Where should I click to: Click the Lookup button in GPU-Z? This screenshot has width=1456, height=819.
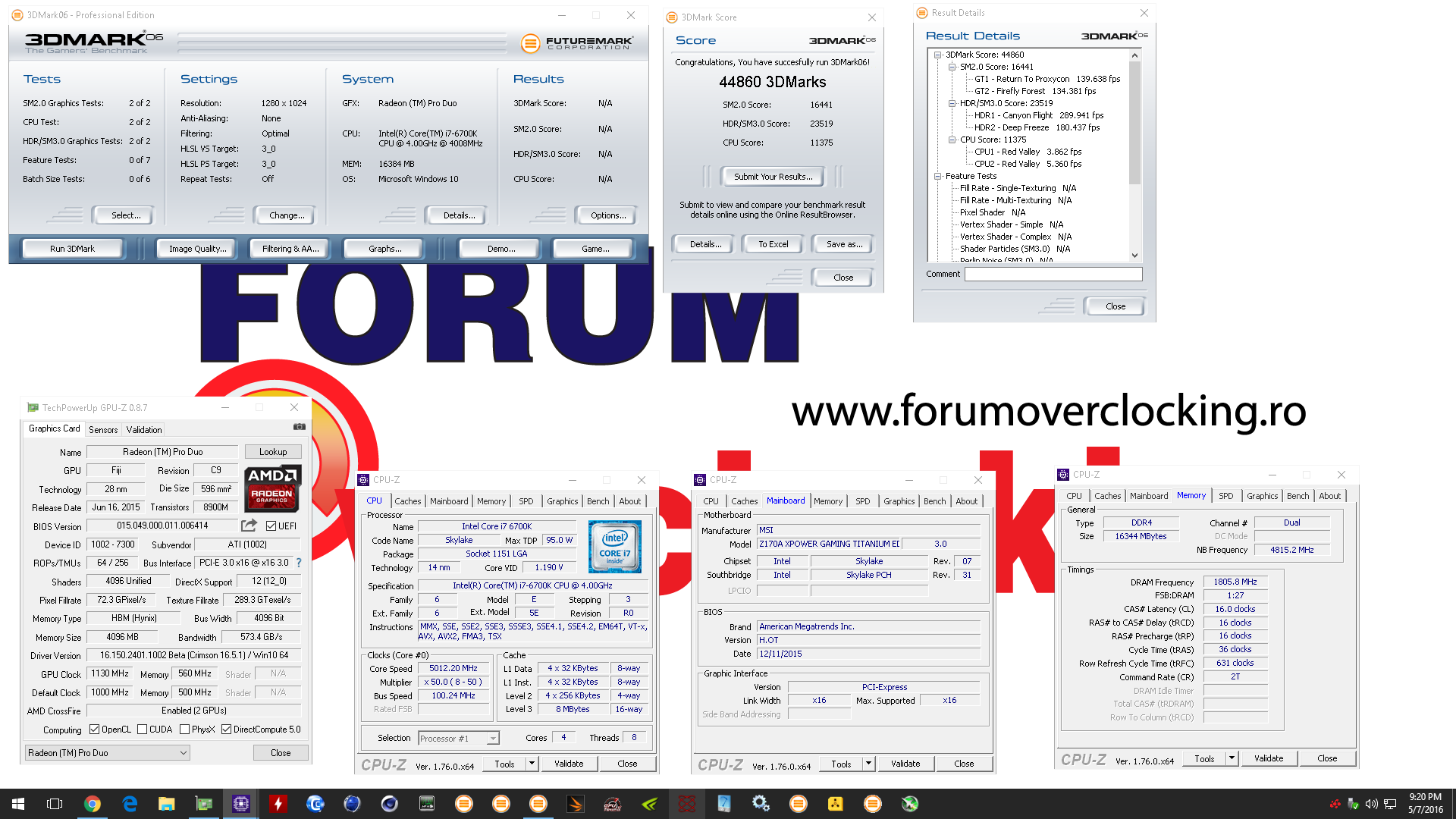tap(273, 452)
